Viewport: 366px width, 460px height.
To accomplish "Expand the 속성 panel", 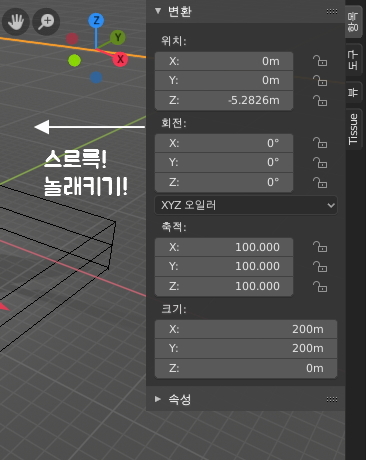I will click(158, 399).
